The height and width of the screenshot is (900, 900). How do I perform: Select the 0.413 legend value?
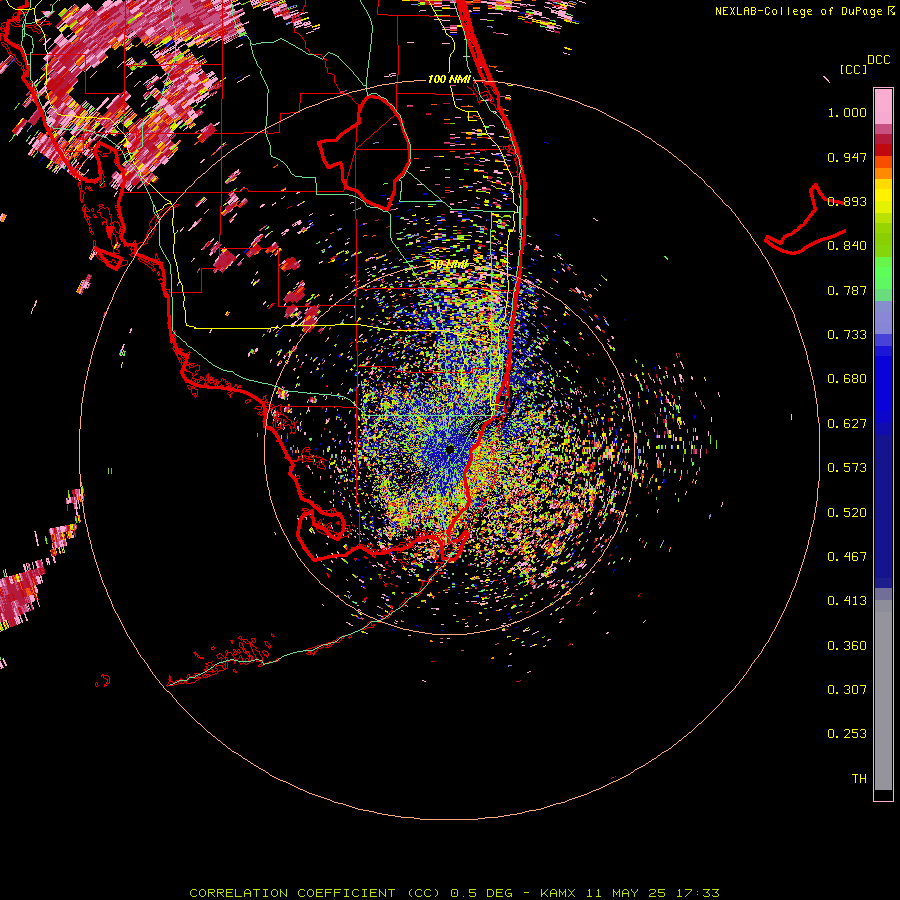[x=847, y=601]
